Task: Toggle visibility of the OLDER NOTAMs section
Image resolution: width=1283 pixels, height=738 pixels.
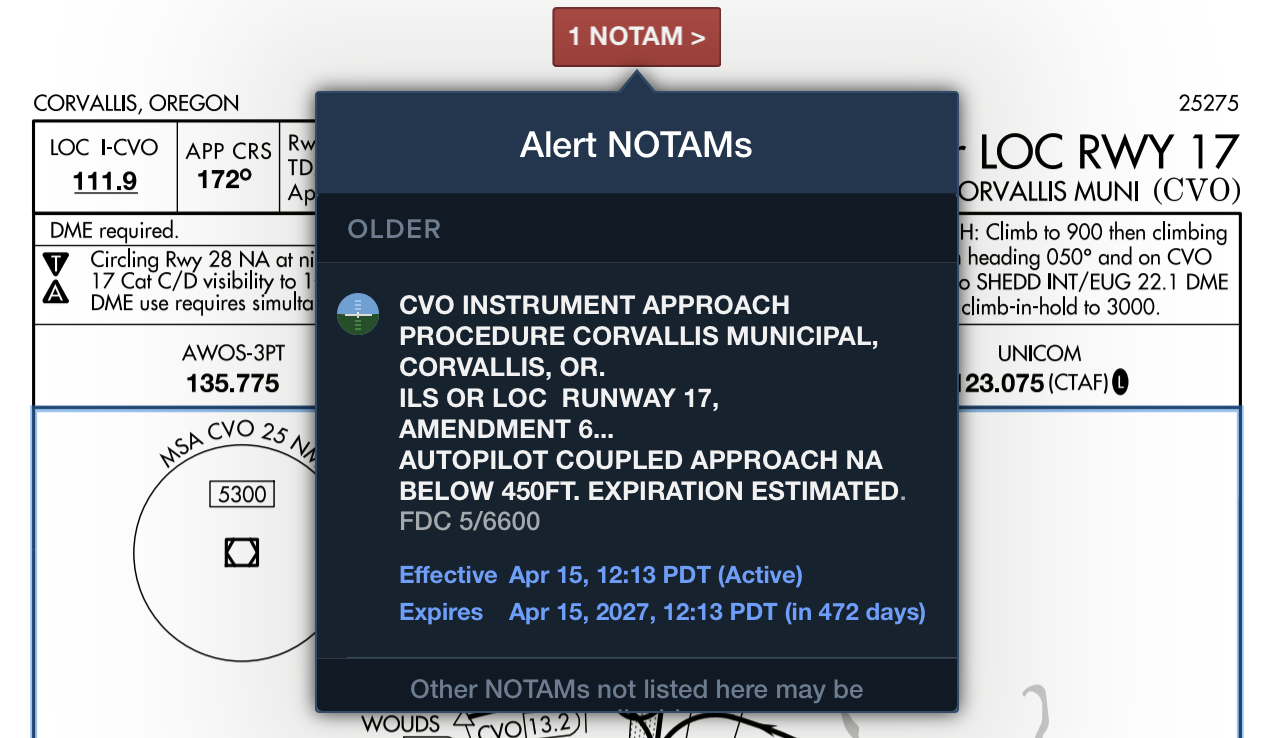Action: (393, 229)
